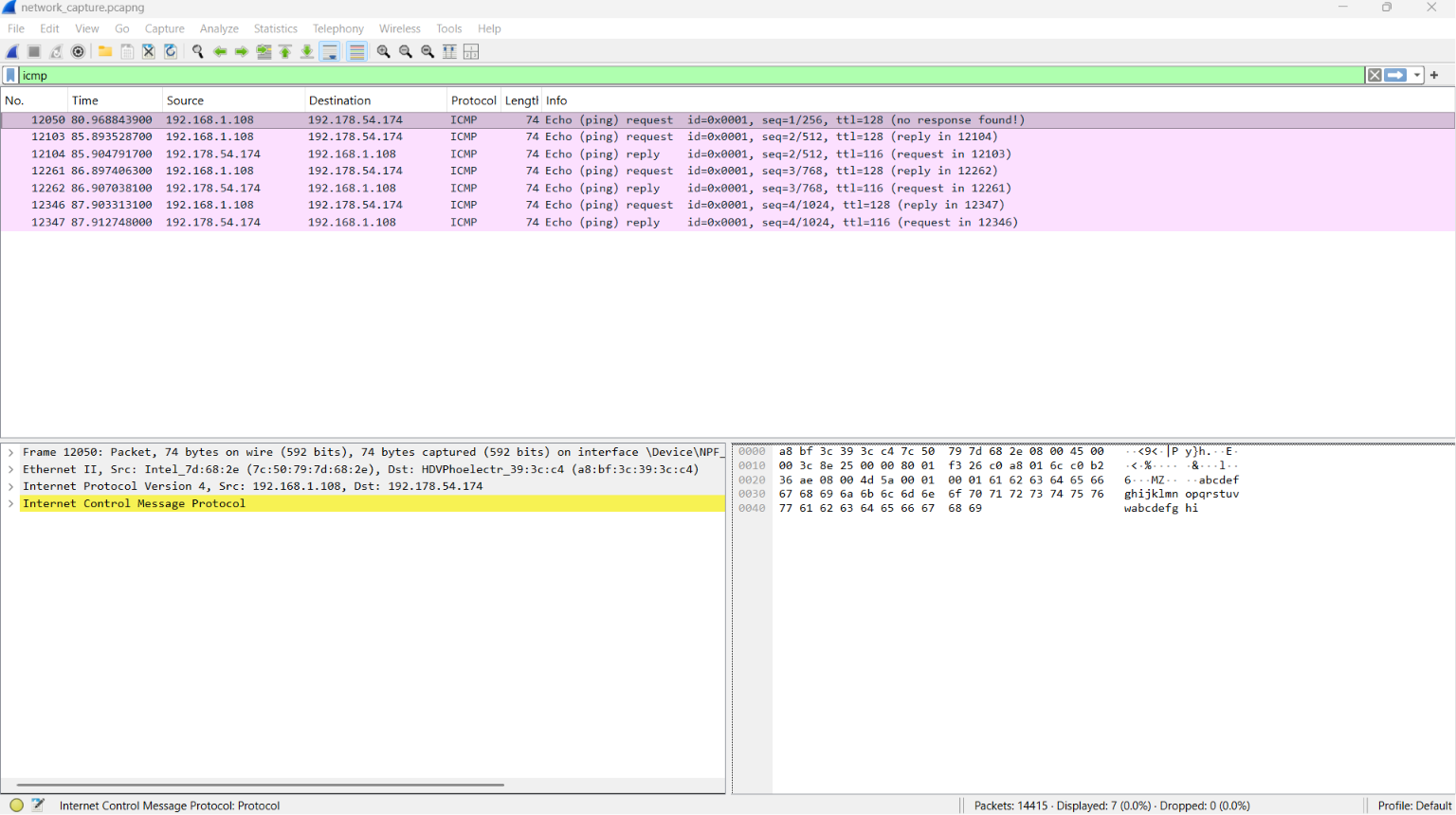Sort packets by Protocol column

pos(474,100)
